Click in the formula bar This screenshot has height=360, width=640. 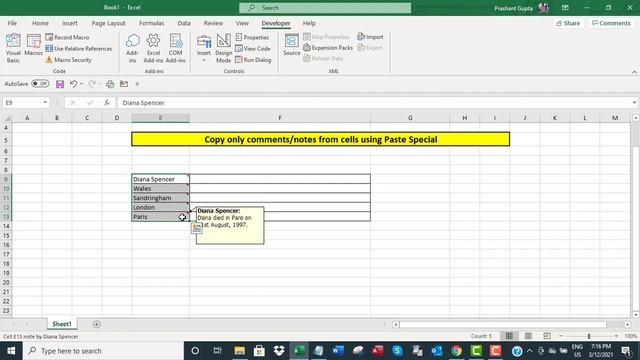pos(373,103)
